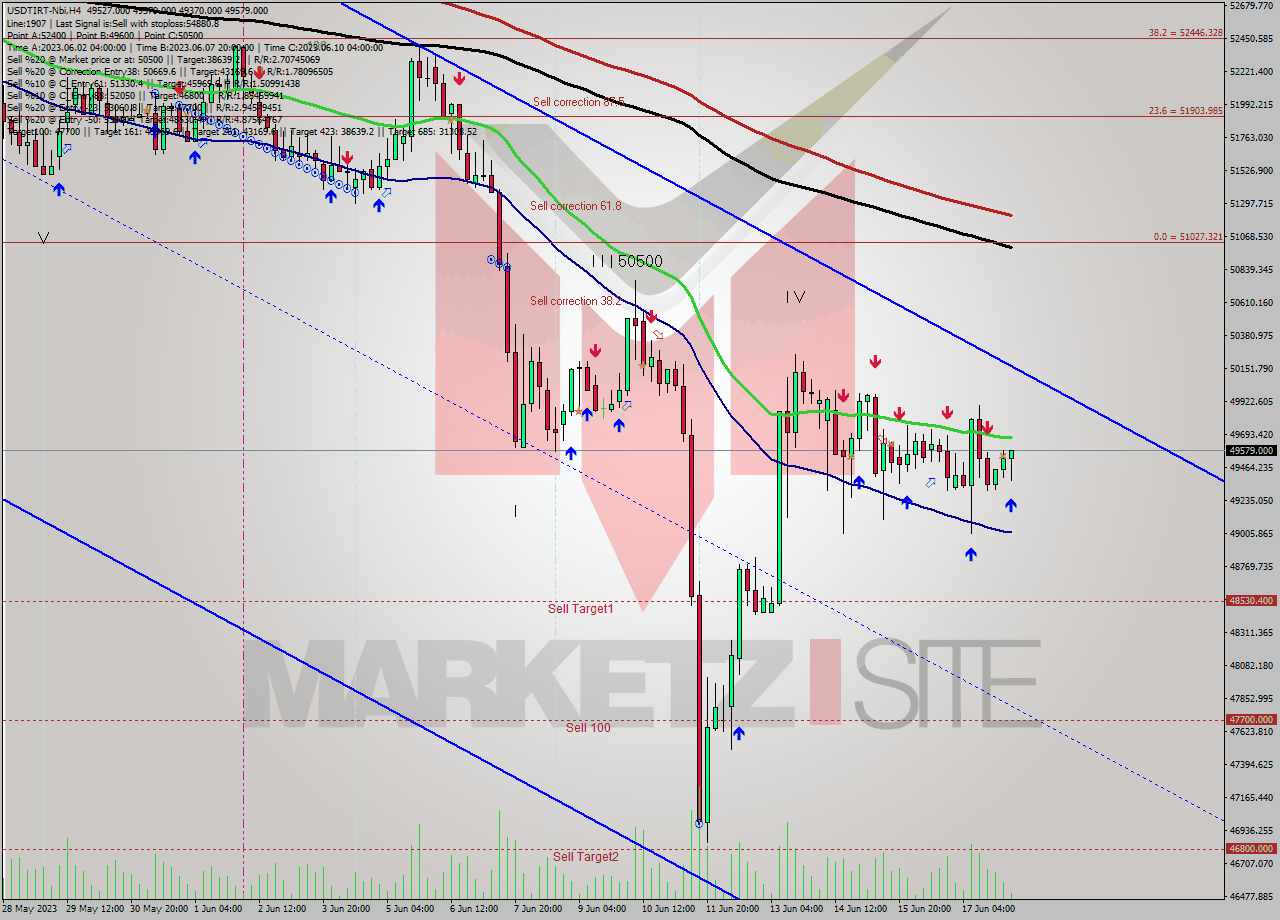Image resolution: width=1280 pixels, height=920 pixels.
Task: Click the 48082.180 price axis value
Action: point(1251,666)
